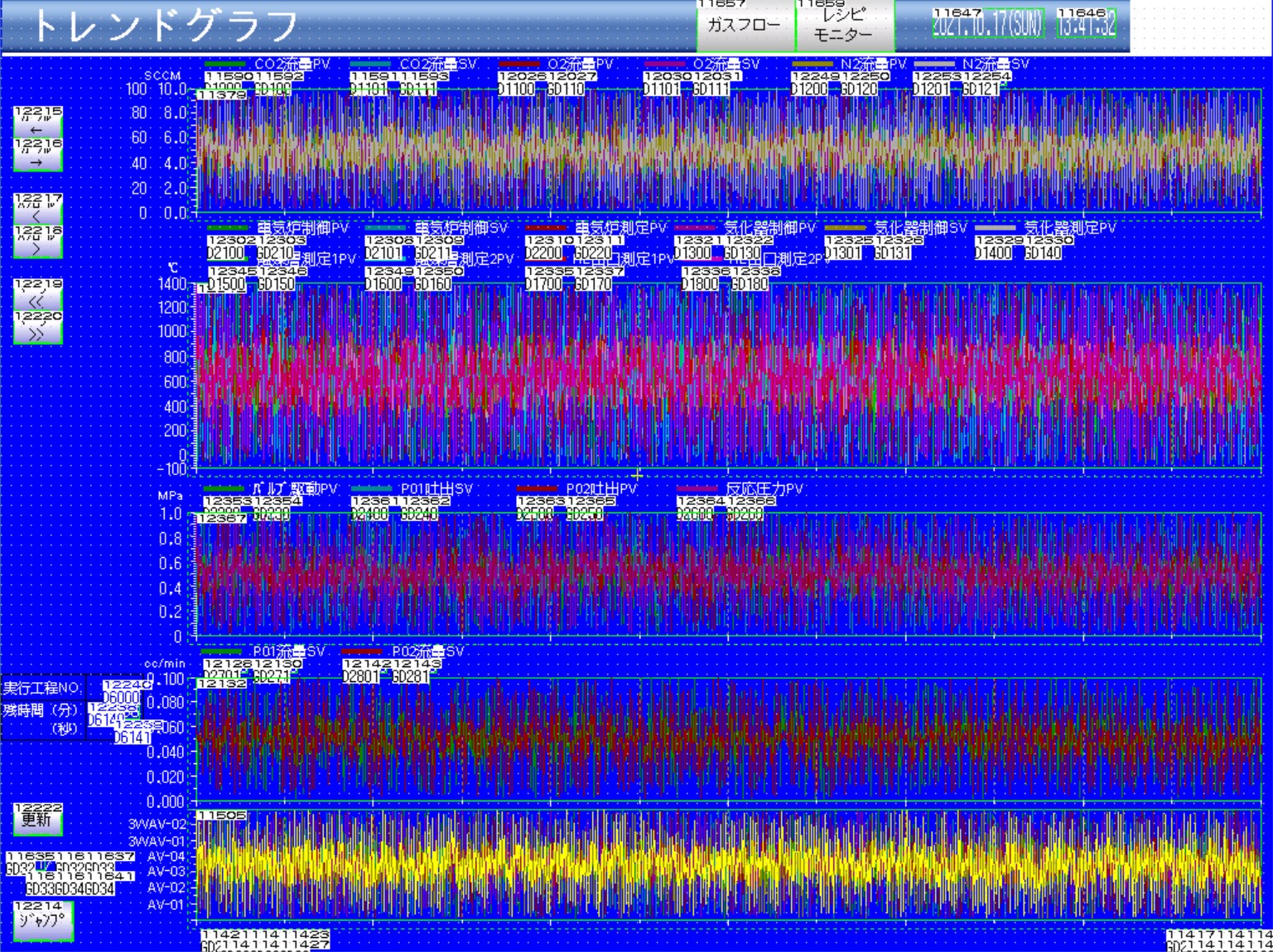Select the CO2流量PV legend label
Screen dimensions: 1273x952
coord(292,64)
